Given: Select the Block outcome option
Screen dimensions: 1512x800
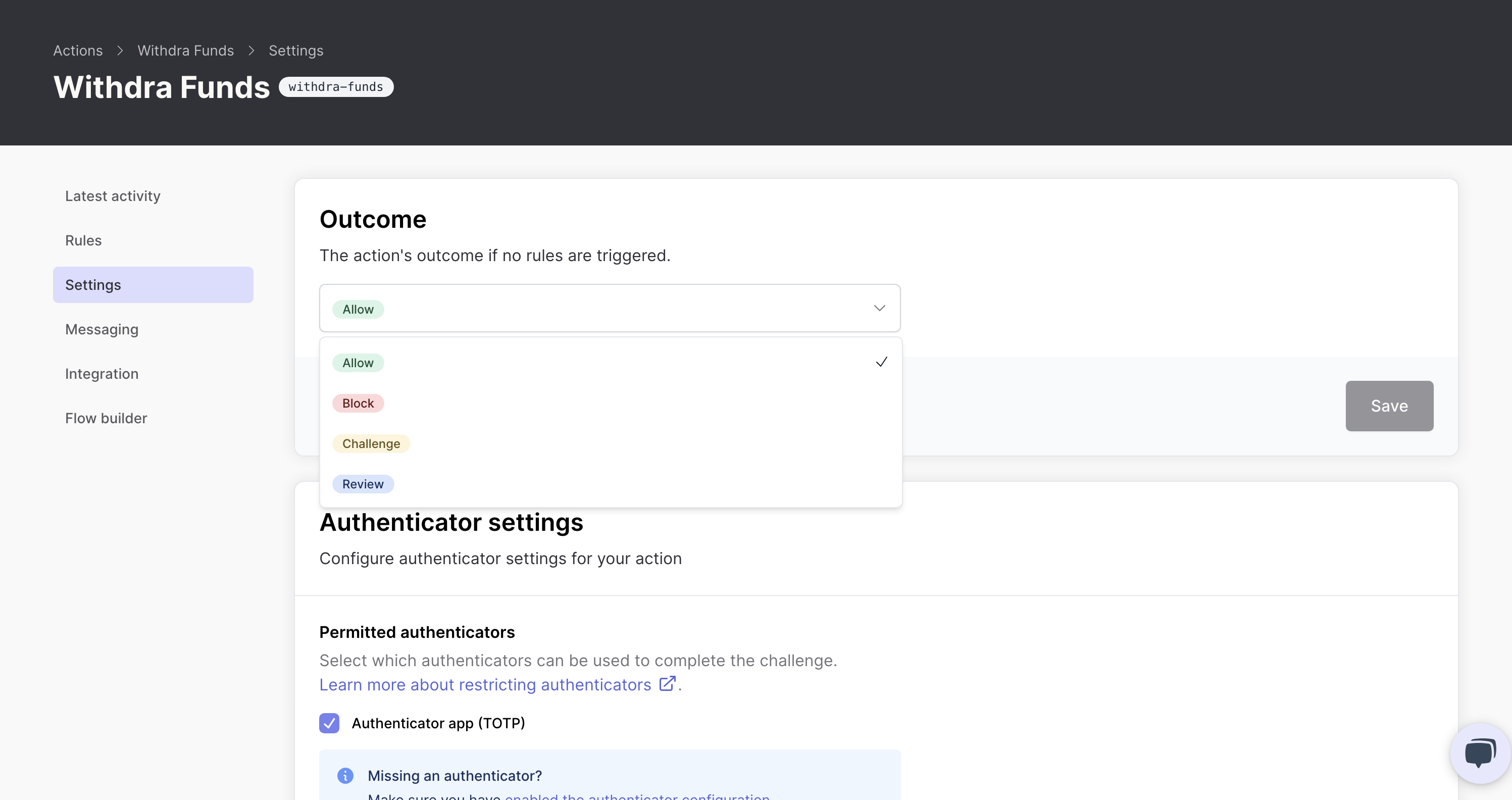Looking at the screenshot, I should pos(358,403).
